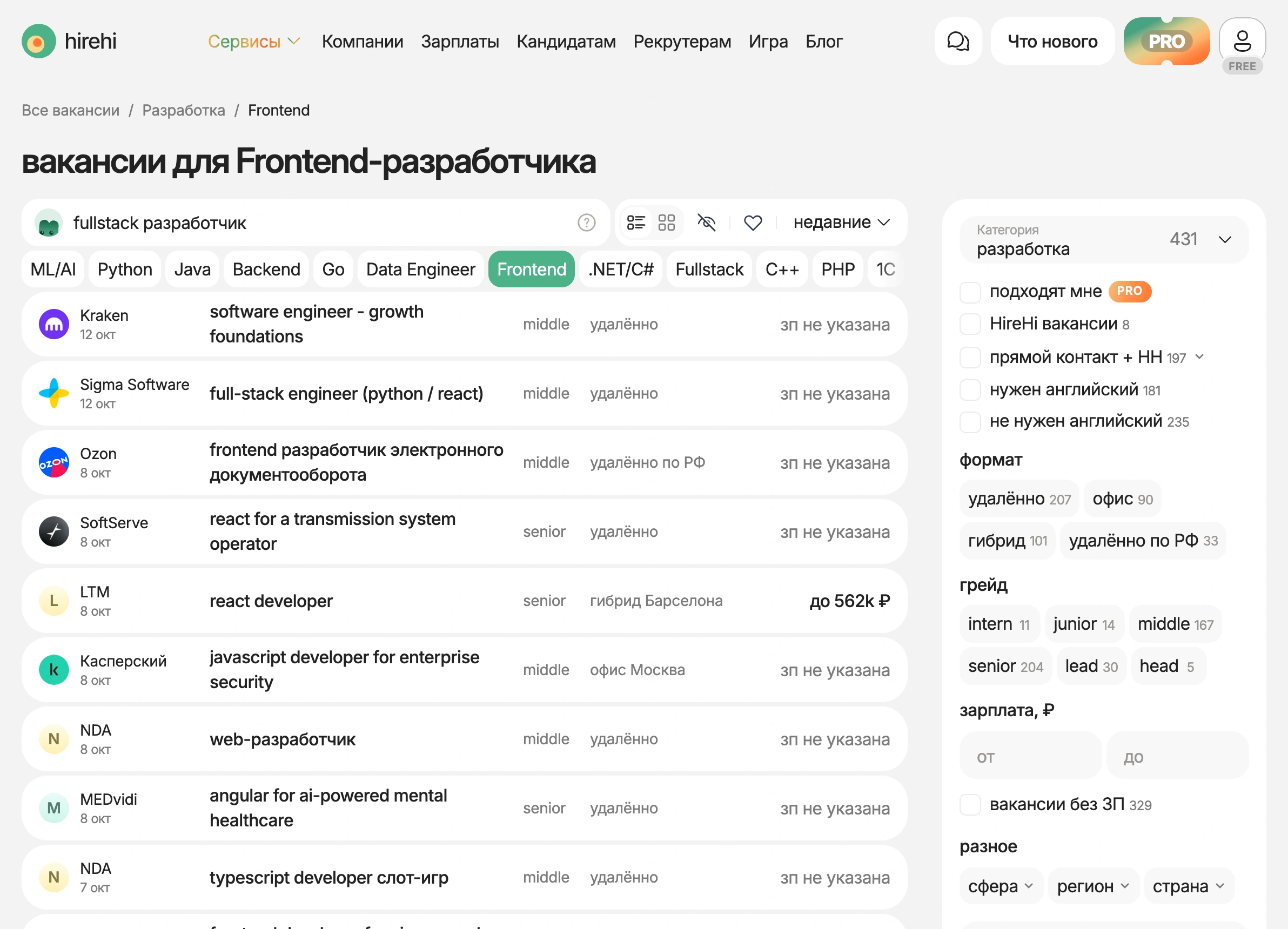The image size is (1288, 929).
Task: Toggle hidden vacancies eye icon
Action: [x=707, y=223]
